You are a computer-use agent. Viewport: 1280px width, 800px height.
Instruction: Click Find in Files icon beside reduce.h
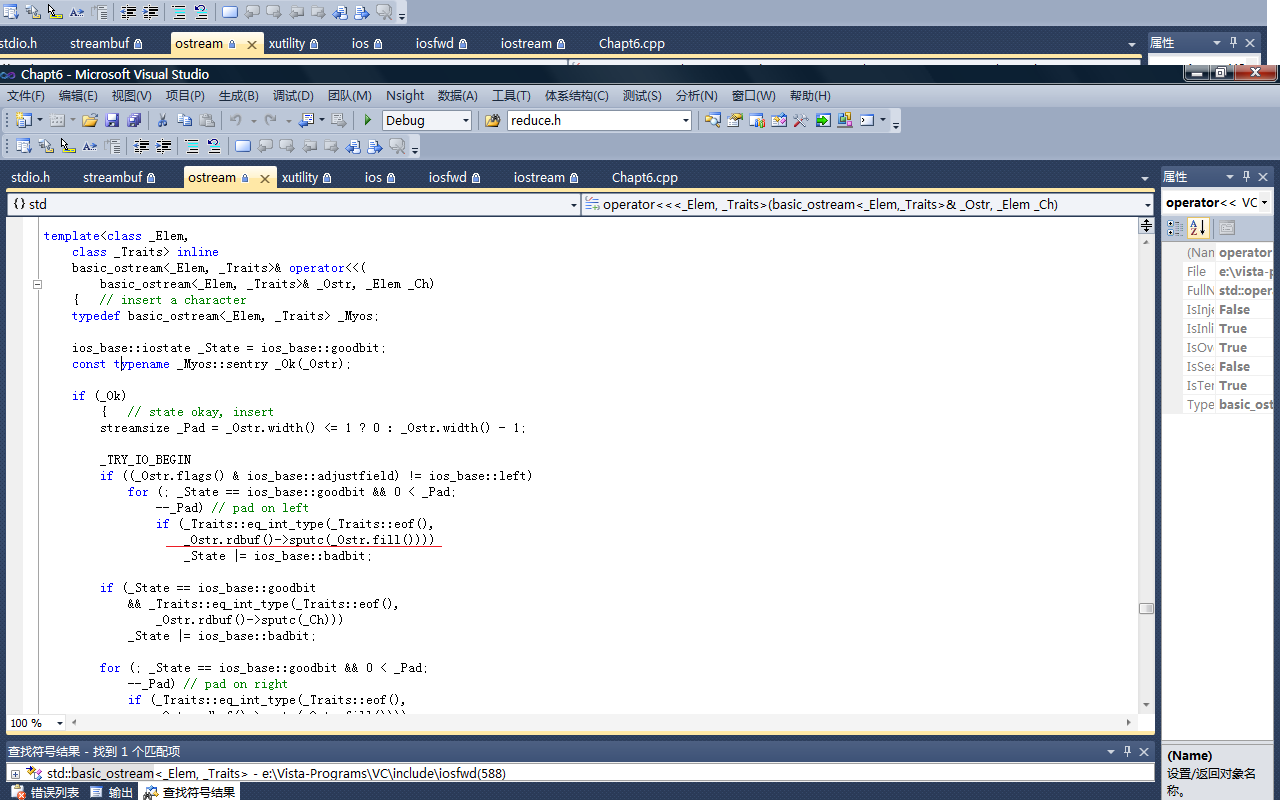click(x=493, y=120)
